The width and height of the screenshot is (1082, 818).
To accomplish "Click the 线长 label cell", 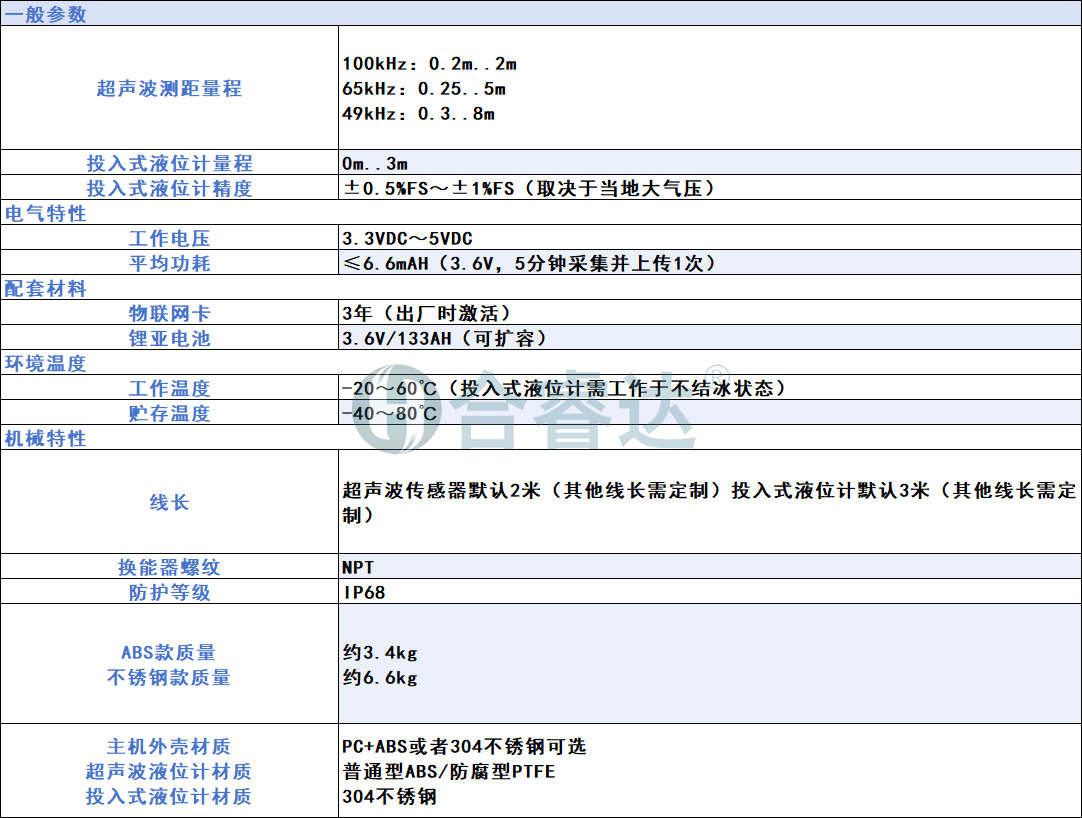I will click(x=169, y=502).
